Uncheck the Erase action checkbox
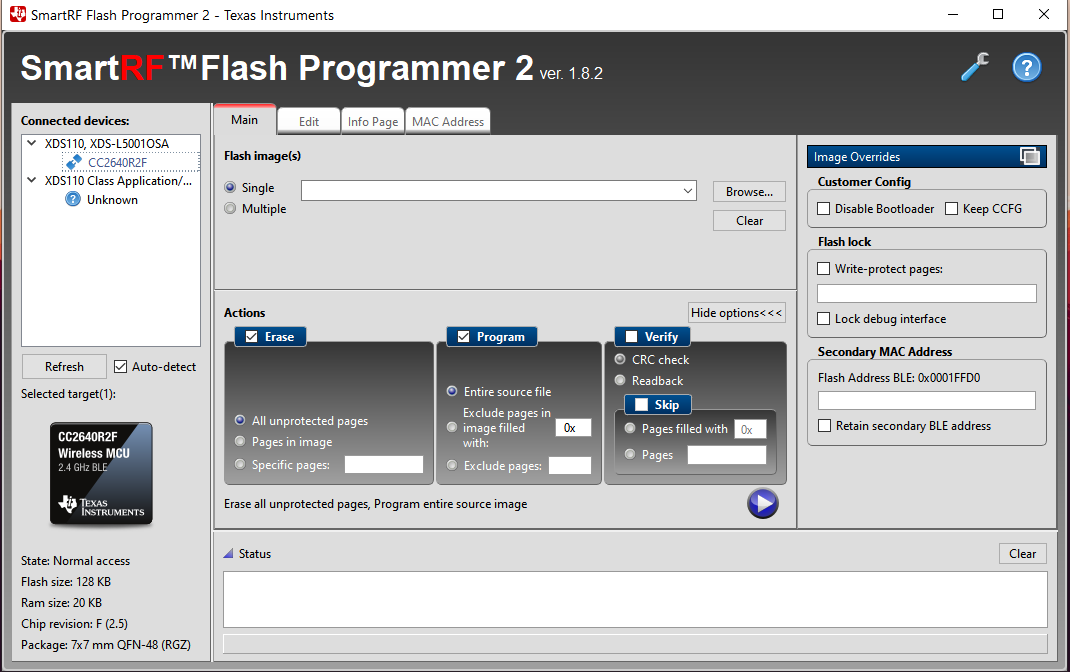Viewport: 1070px width, 672px height. click(251, 336)
